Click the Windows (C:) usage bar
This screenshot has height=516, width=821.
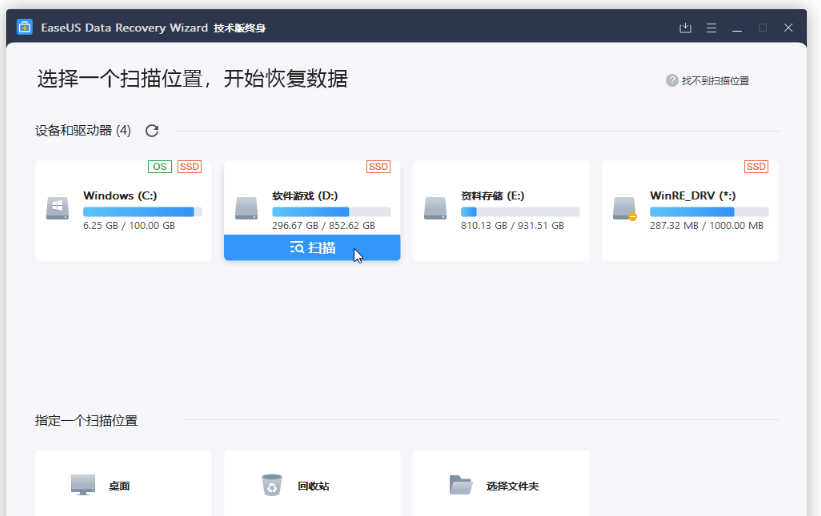coord(142,212)
